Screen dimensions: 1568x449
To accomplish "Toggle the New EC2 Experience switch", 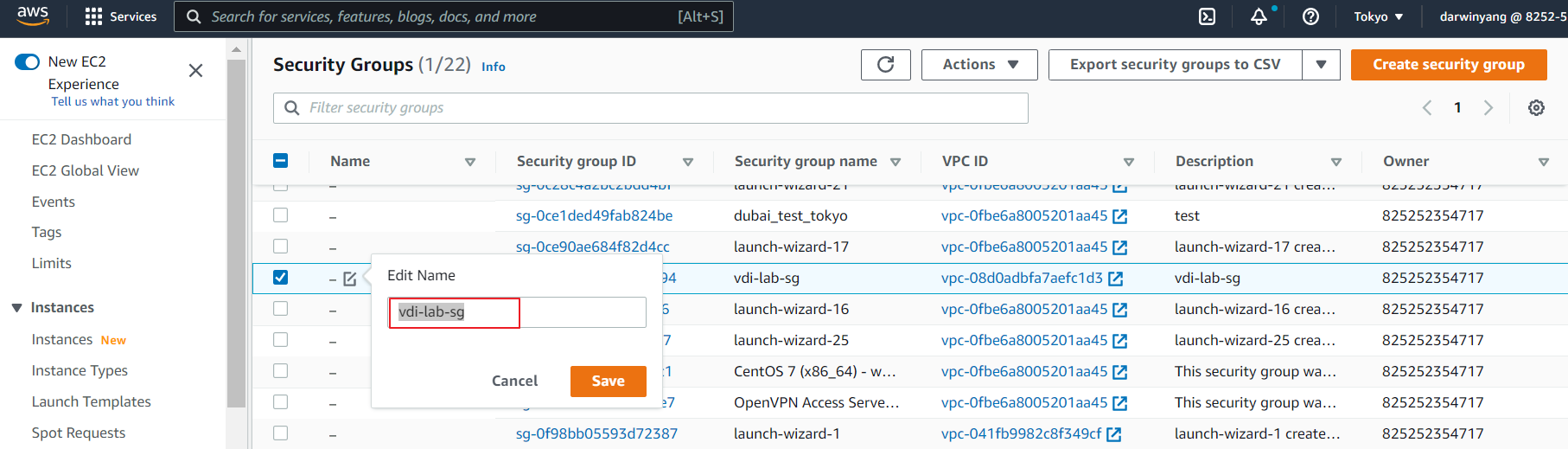I will click(28, 62).
